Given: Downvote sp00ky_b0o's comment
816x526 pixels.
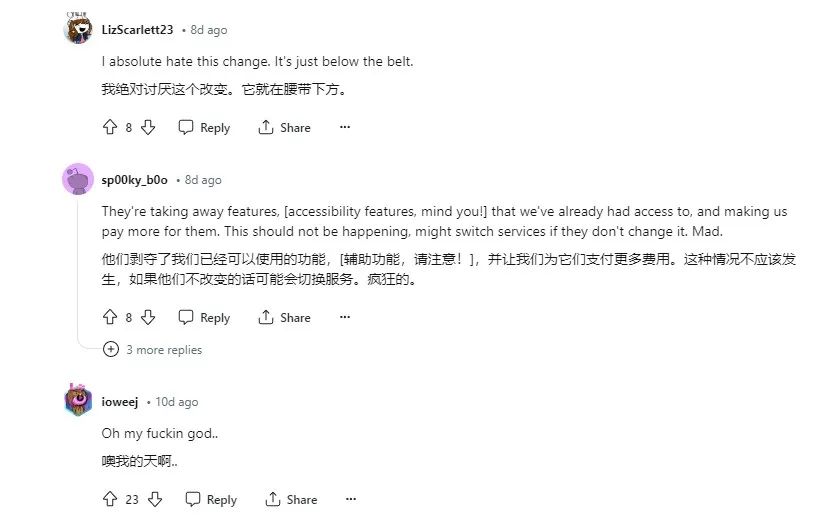Looking at the screenshot, I should coord(147,317).
